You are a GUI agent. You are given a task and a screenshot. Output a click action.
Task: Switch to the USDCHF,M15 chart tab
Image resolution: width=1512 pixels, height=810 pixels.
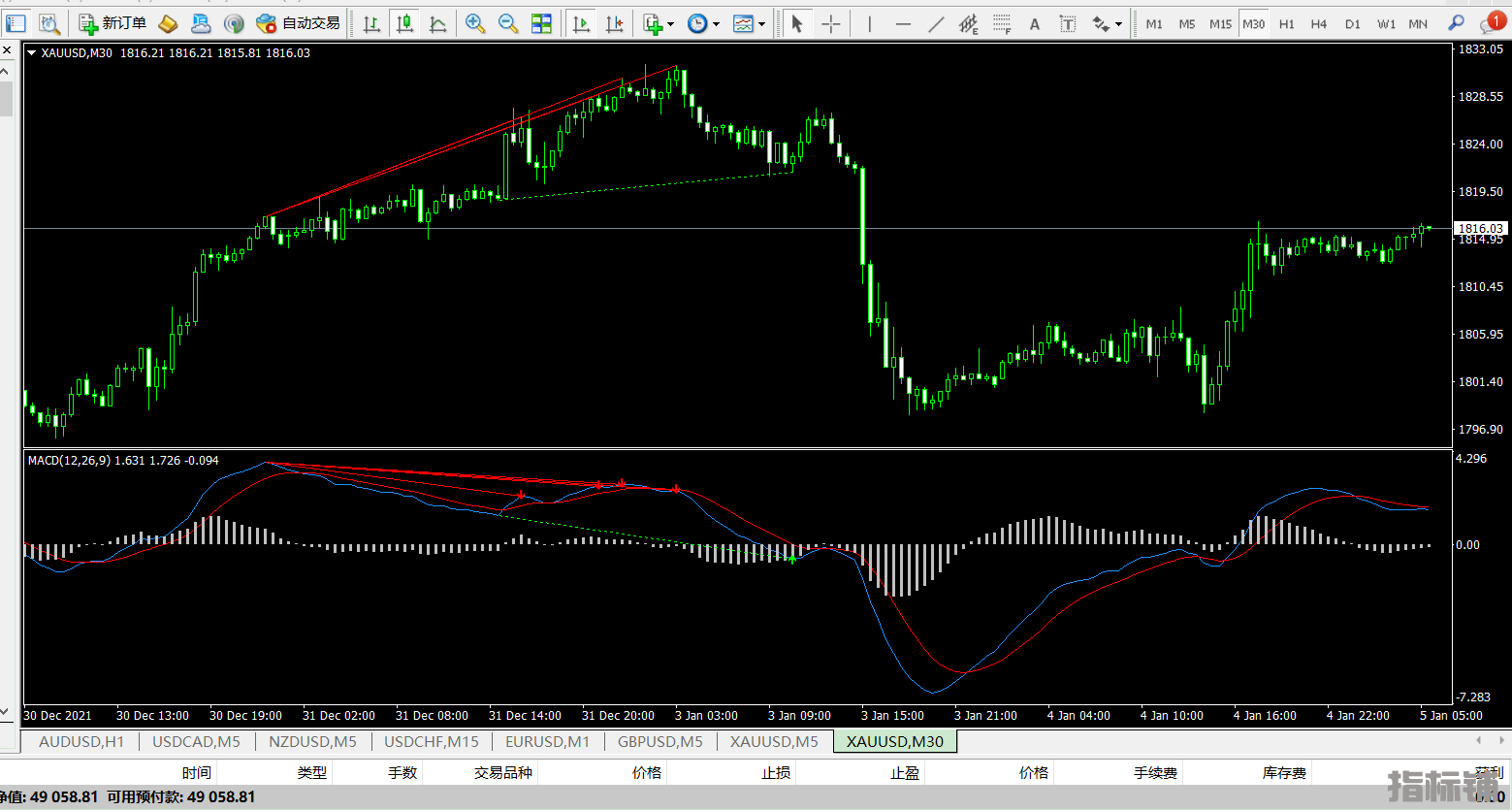coord(432,742)
